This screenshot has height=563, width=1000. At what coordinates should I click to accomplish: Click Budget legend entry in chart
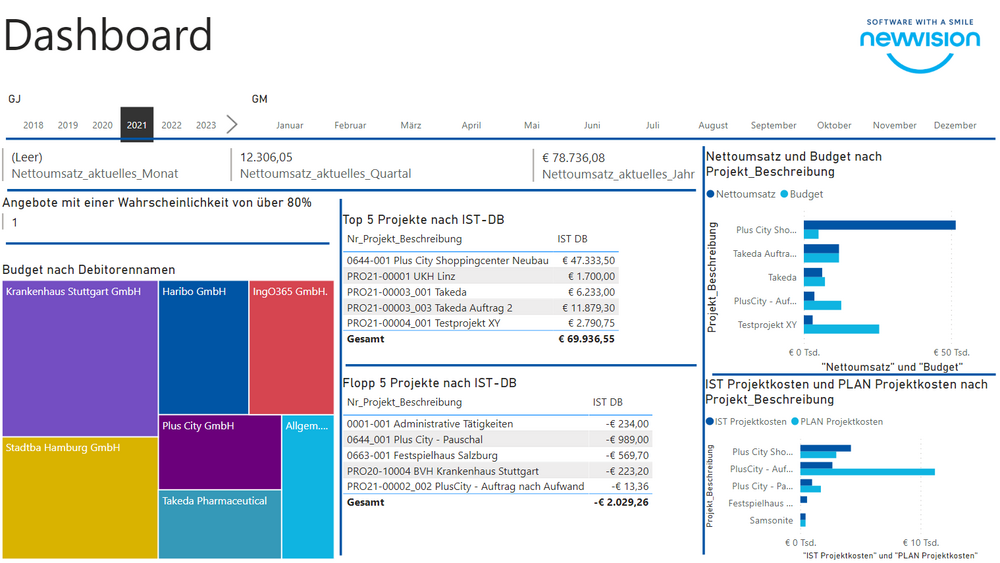click(805, 194)
